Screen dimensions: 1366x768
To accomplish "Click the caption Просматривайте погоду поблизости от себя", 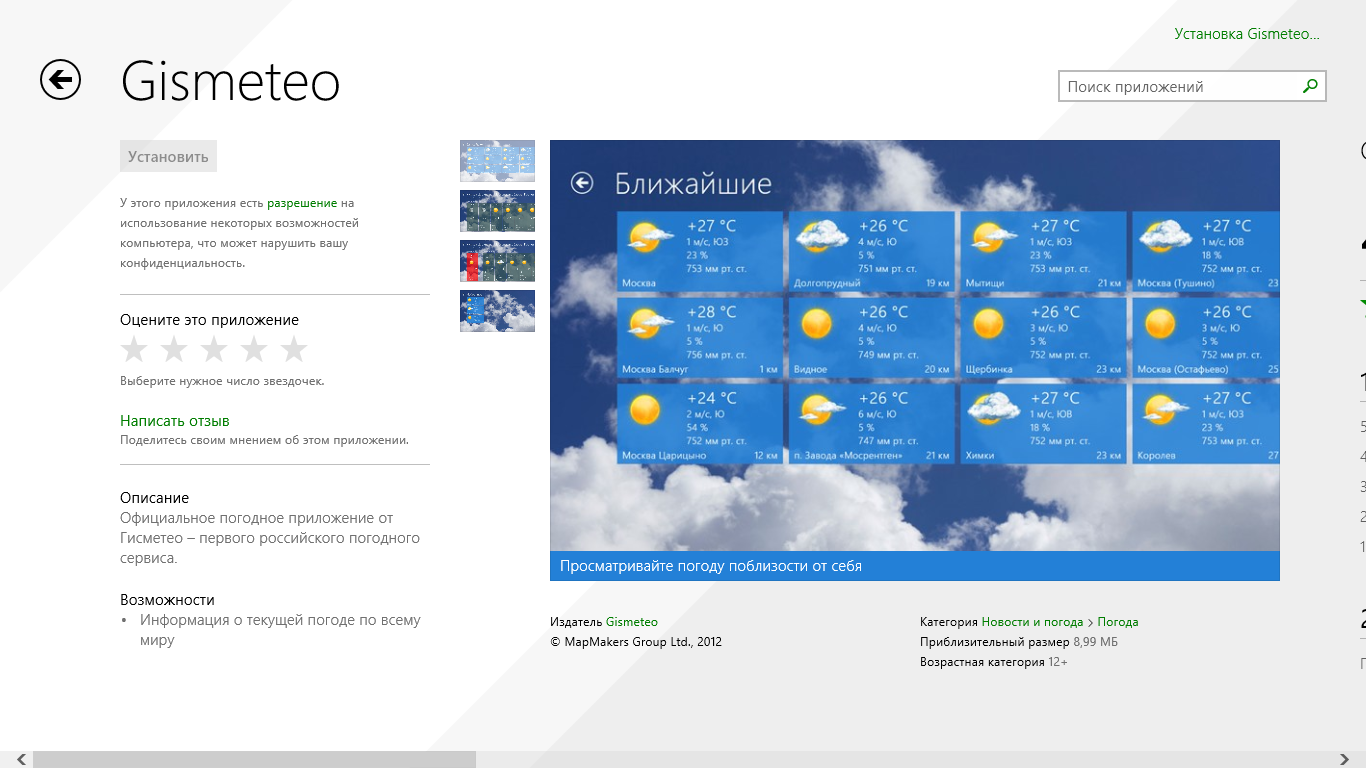I will 711,566.
